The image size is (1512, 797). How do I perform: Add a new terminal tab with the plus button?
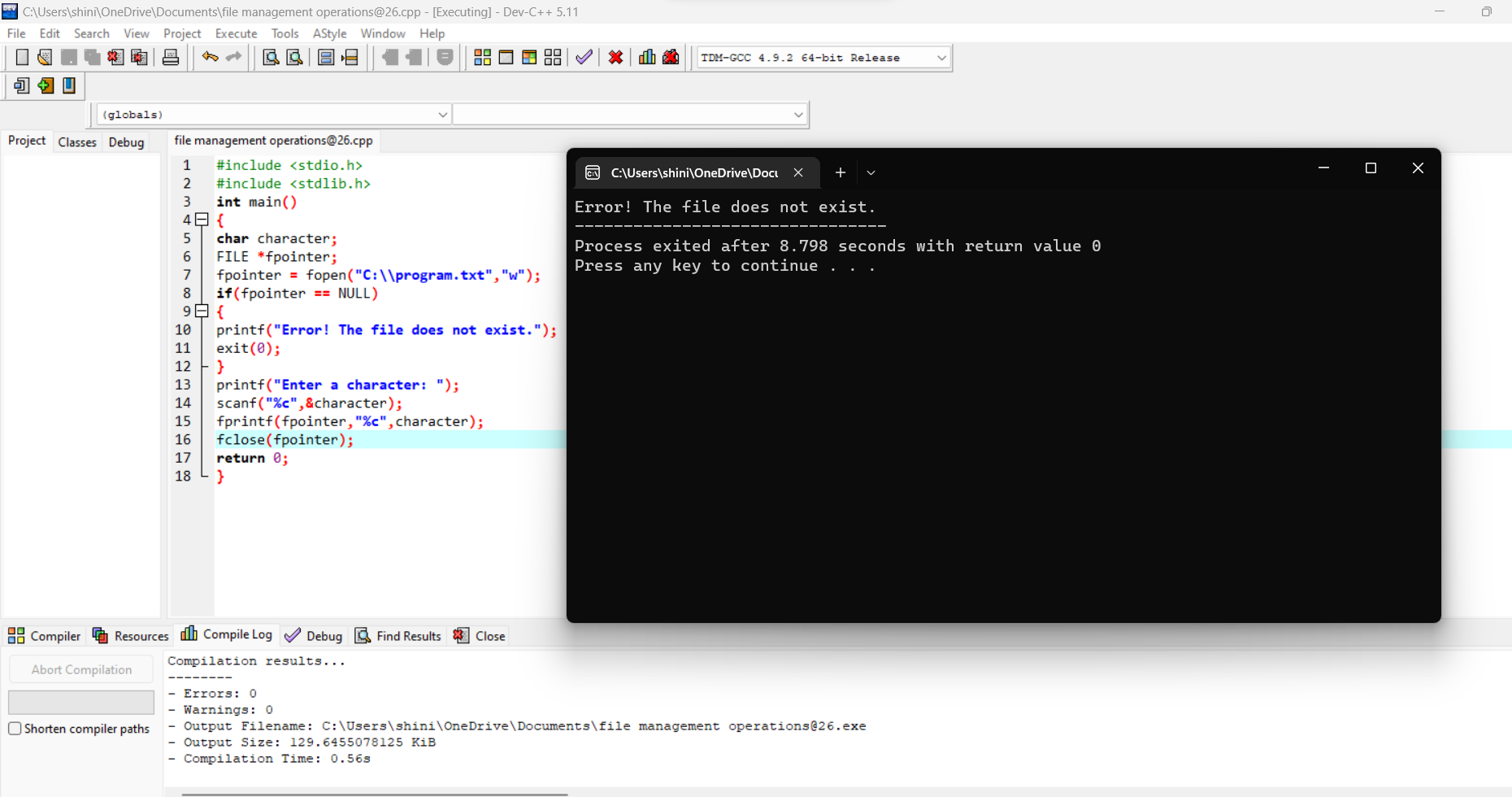(841, 172)
